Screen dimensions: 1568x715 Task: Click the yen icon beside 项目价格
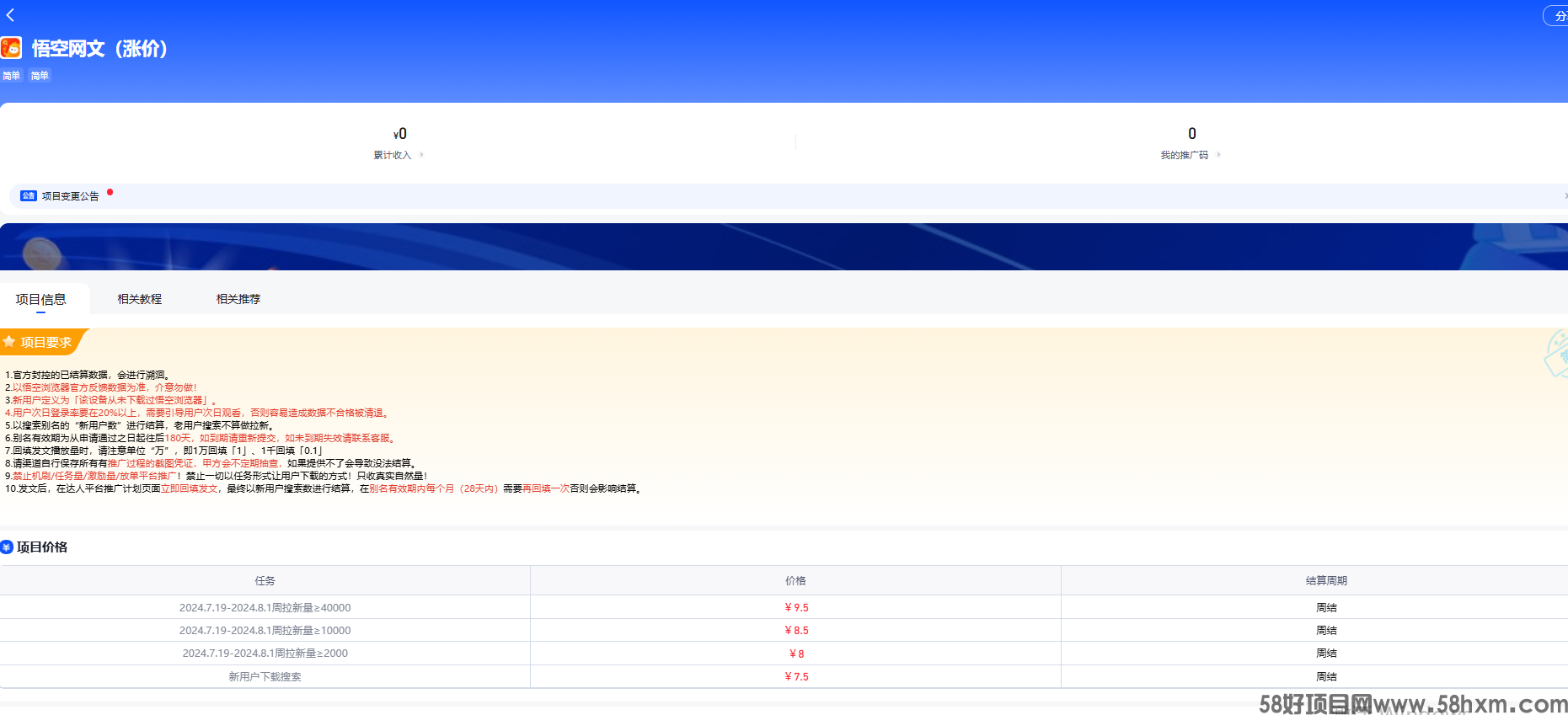coord(7,547)
